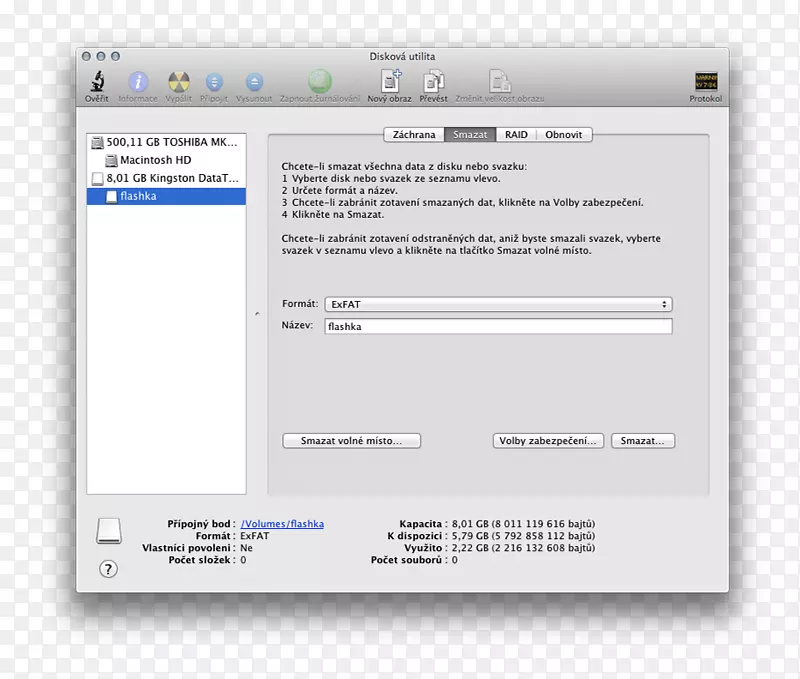Open Volby zabezpečení security options
The image size is (800, 679).
[x=548, y=440]
